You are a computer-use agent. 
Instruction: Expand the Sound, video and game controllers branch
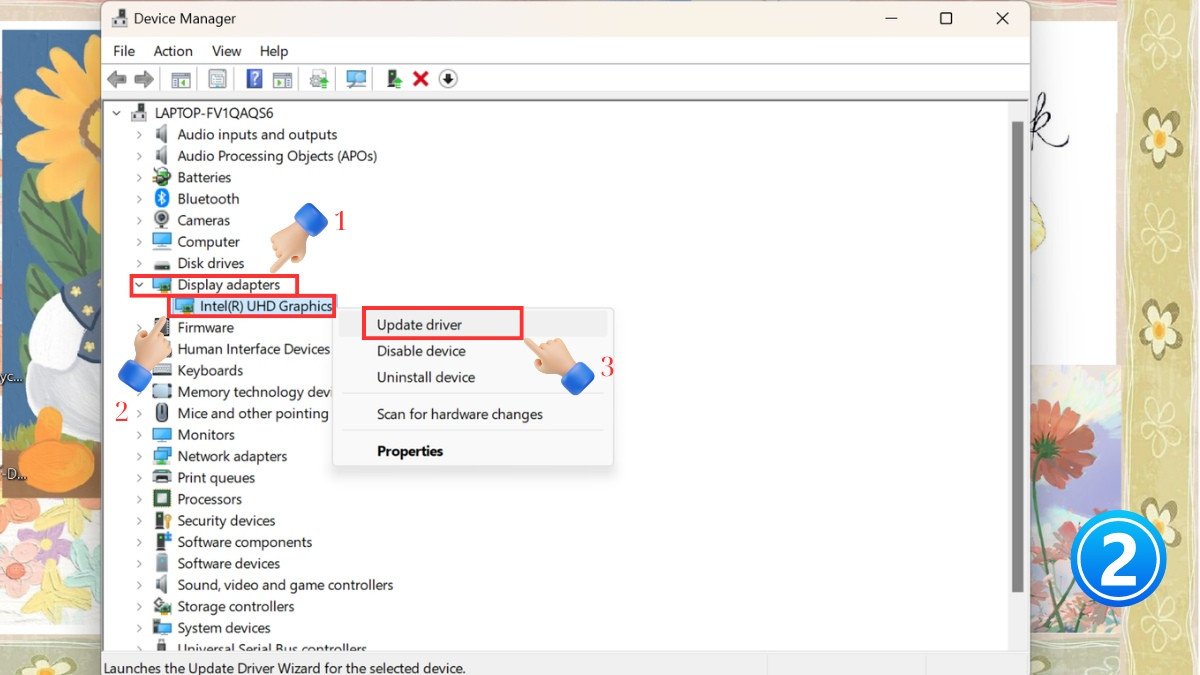tap(139, 584)
